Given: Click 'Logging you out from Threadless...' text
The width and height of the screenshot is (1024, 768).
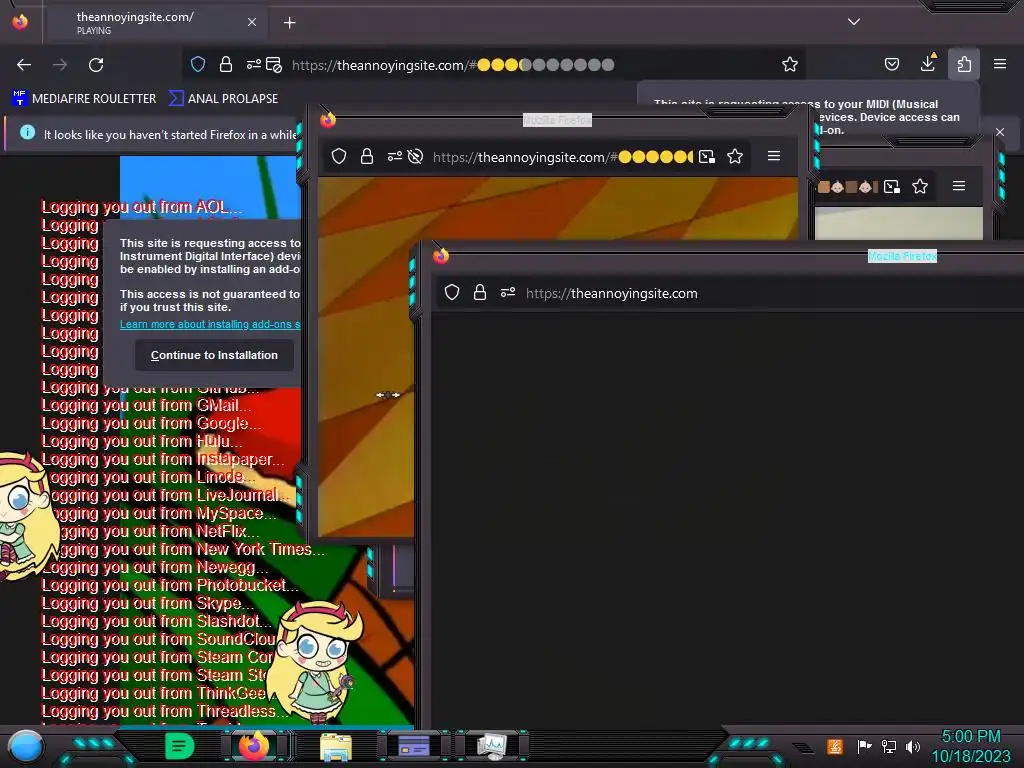Looking at the screenshot, I should (x=166, y=711).
